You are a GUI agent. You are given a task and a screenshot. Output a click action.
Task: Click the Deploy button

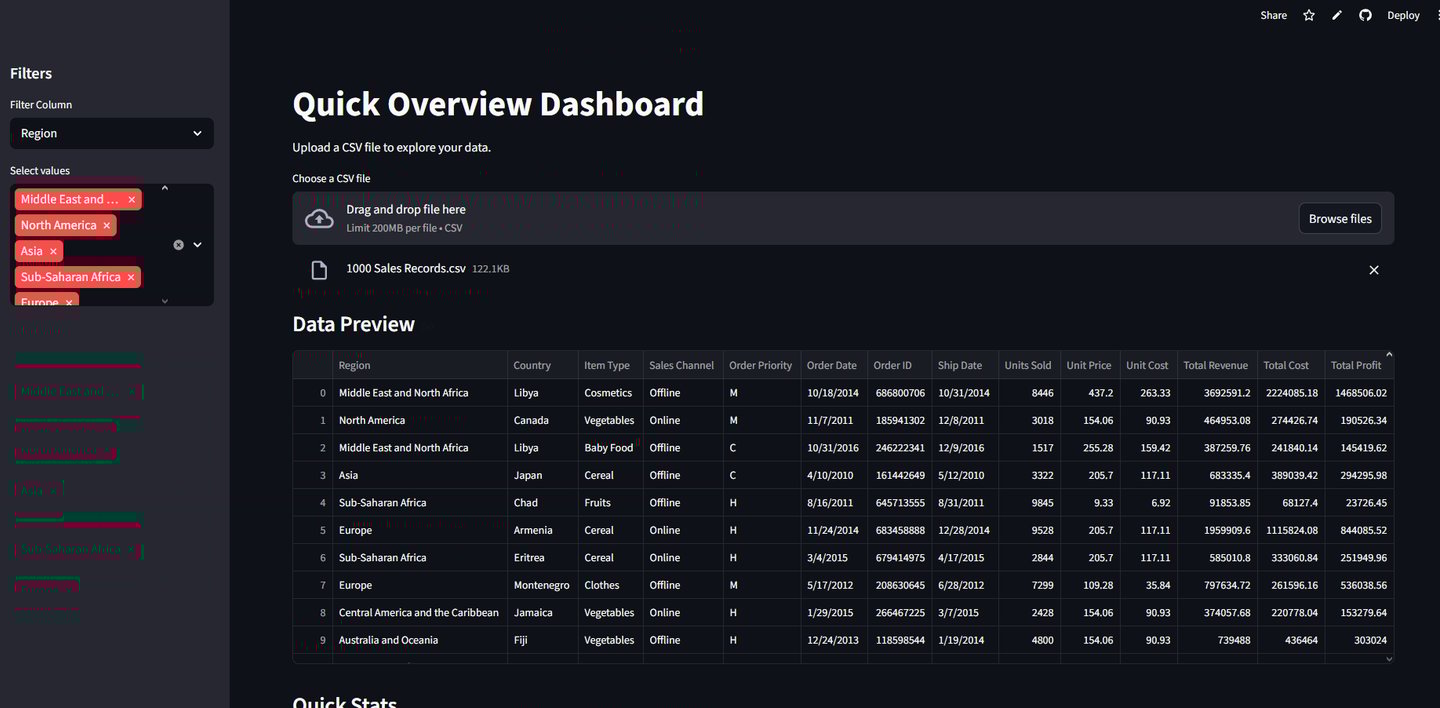1403,15
